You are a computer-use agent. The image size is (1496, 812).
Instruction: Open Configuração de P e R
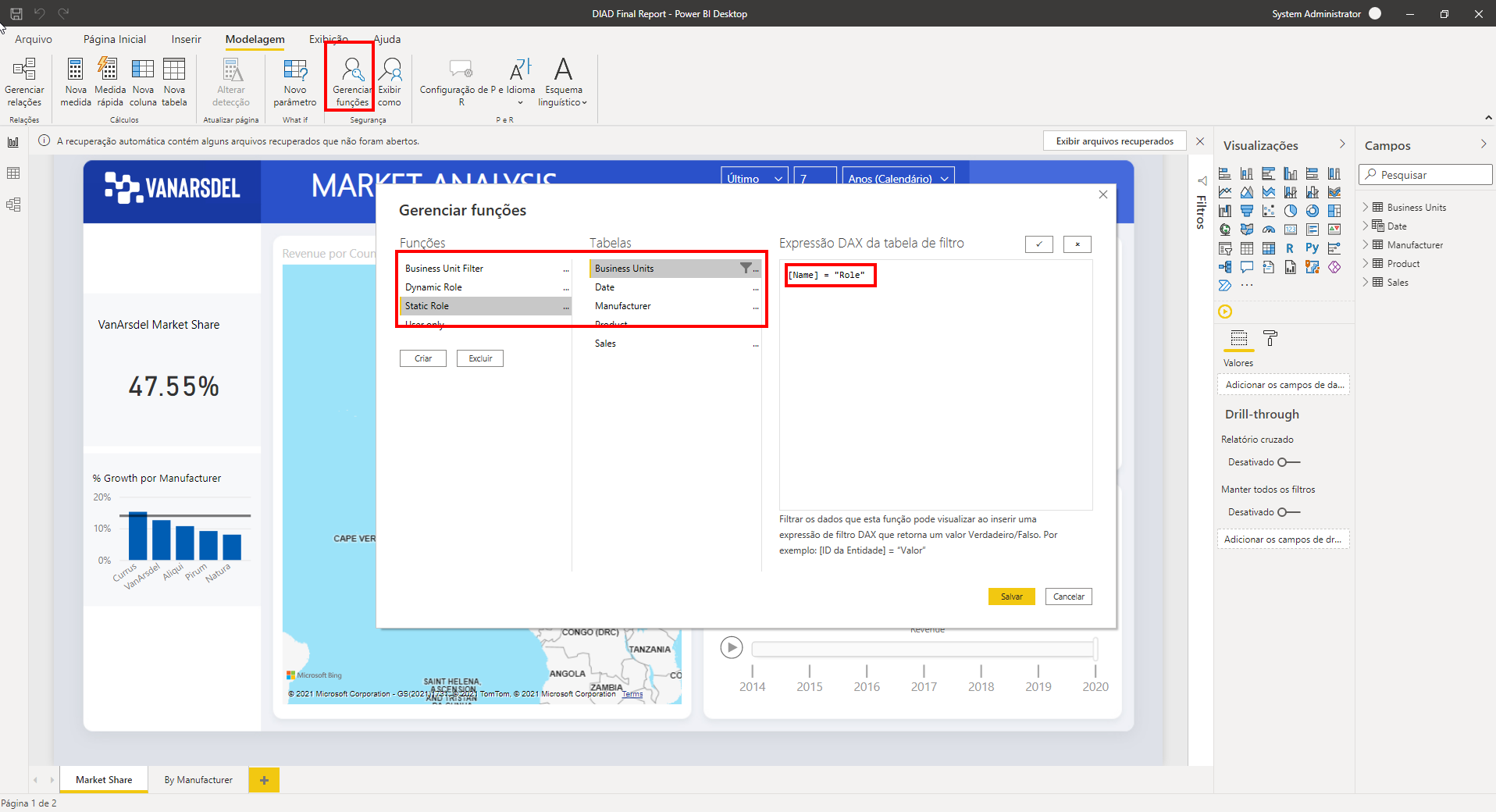[x=461, y=82]
